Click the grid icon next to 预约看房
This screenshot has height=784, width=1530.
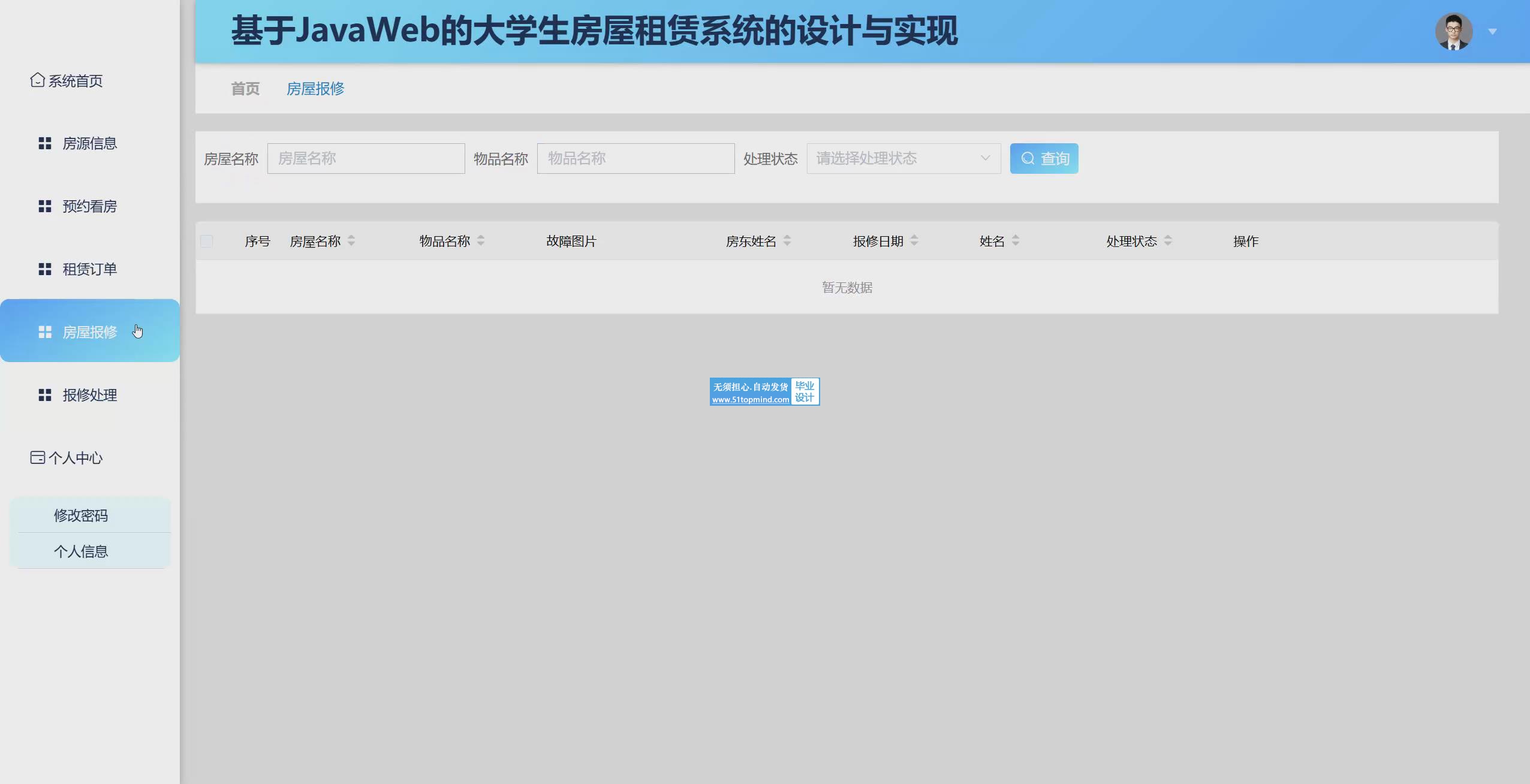[45, 206]
